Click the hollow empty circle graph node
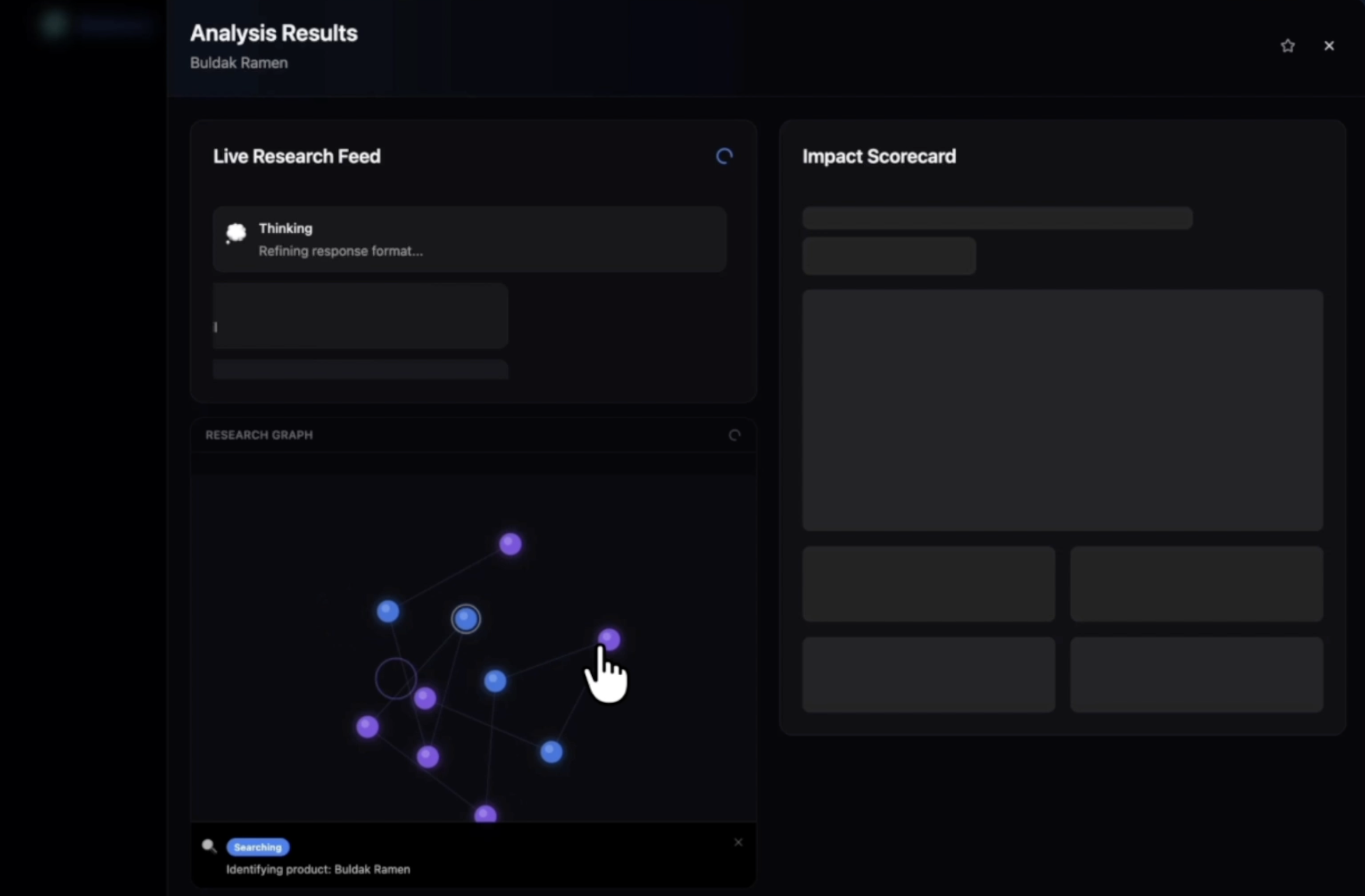 [396, 678]
